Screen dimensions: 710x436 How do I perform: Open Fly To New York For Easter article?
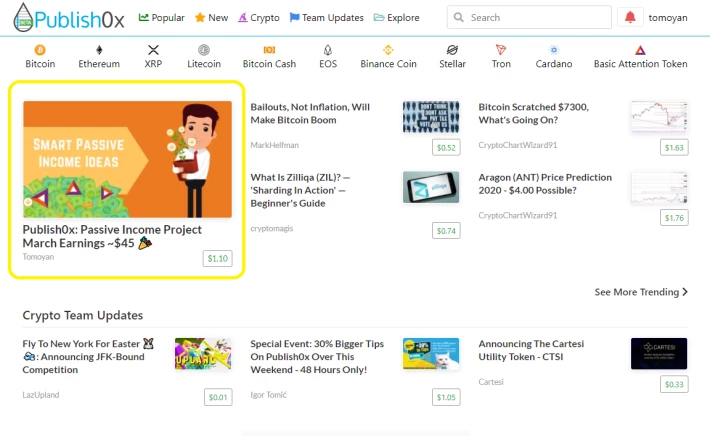88,357
